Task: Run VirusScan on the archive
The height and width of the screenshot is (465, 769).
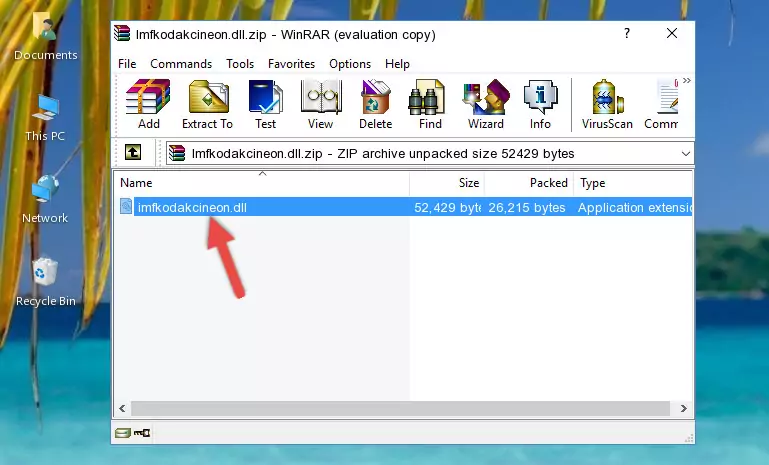Action: tap(607, 104)
